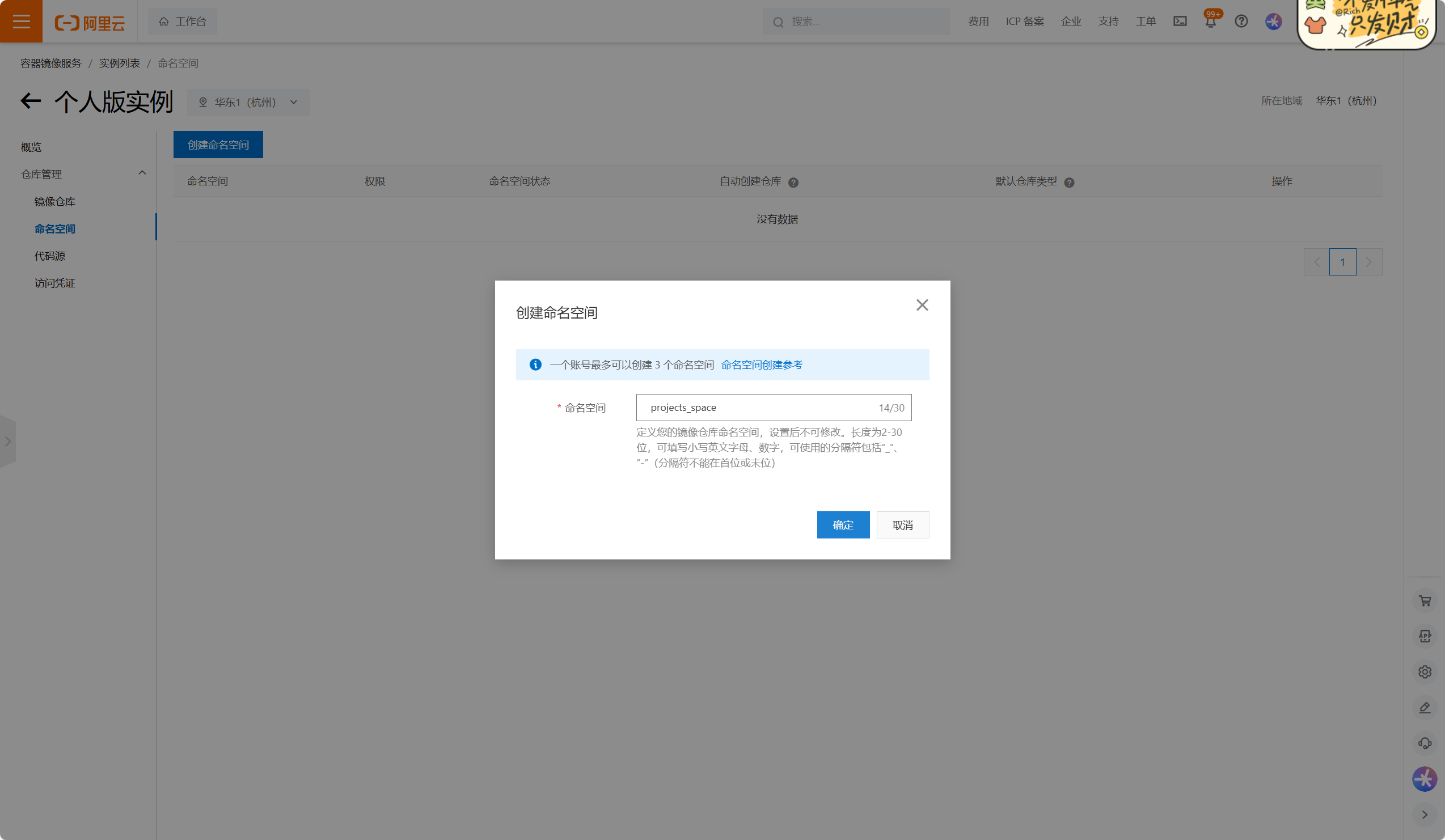
Task: Click the 确定 confirm button
Action: [x=842, y=525]
